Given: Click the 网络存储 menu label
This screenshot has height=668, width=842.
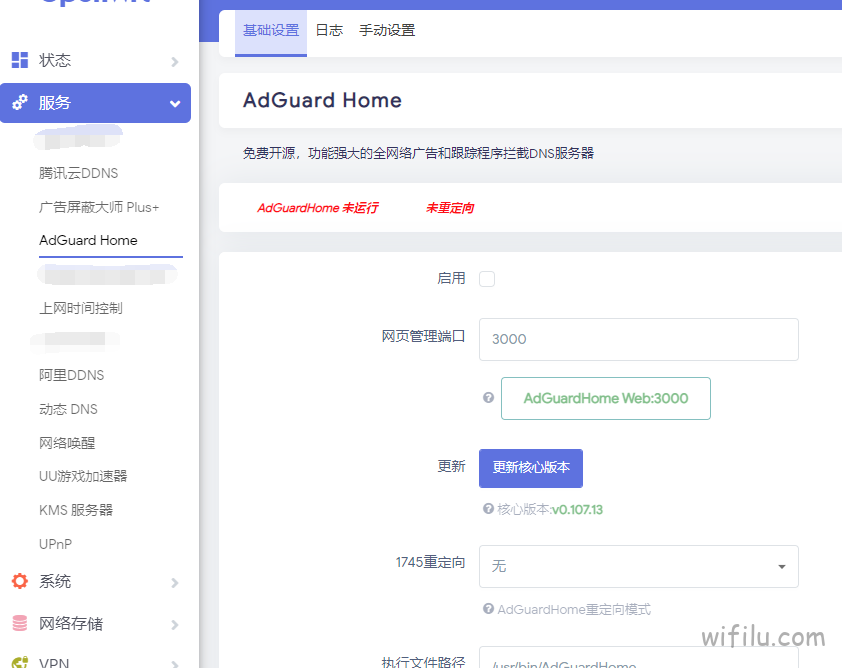Looking at the screenshot, I should (71, 623).
